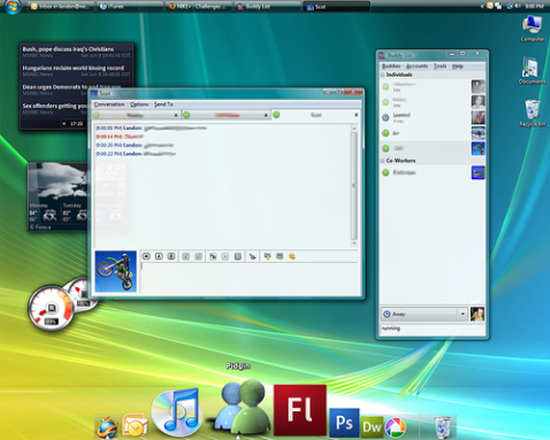Open the Tools menu in Buddy List
This screenshot has width=550, height=440.
tap(440, 66)
